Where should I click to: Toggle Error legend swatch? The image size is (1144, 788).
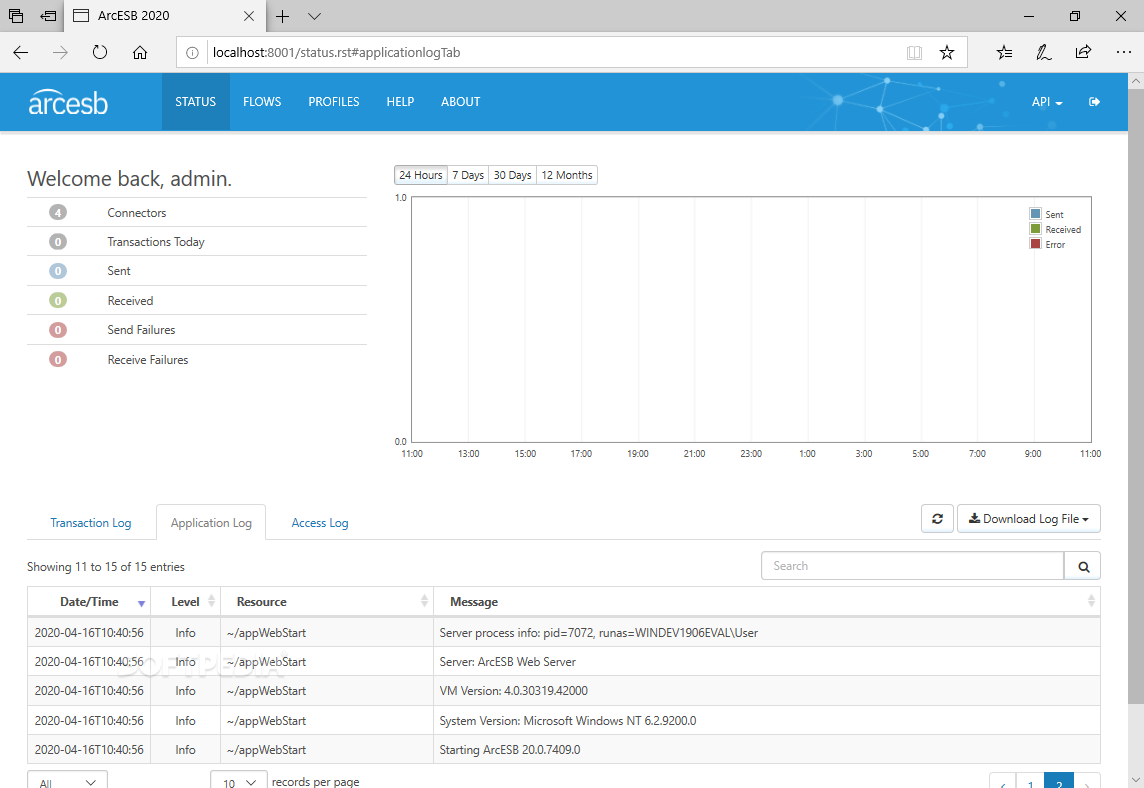pyautogui.click(x=1035, y=244)
